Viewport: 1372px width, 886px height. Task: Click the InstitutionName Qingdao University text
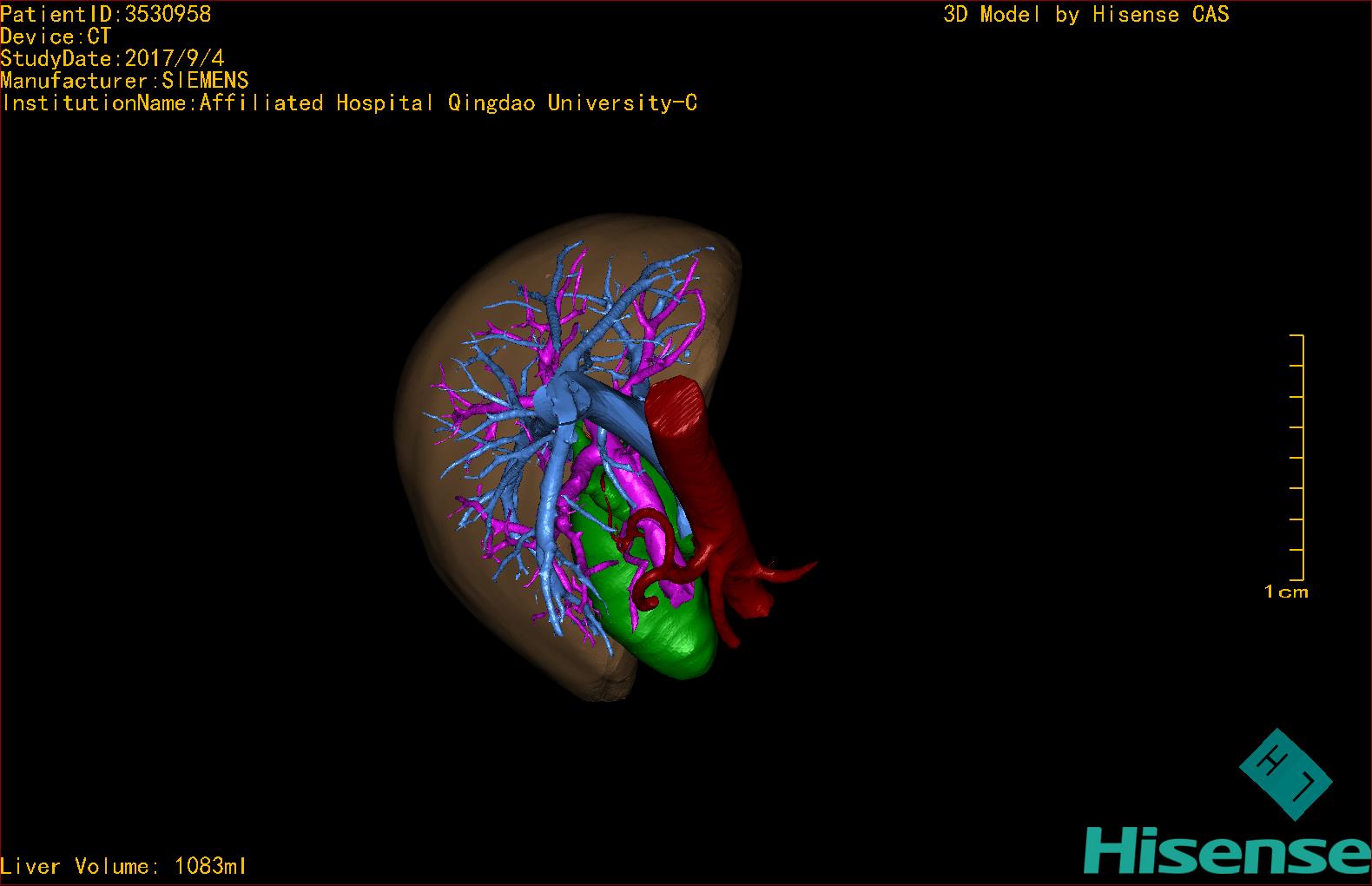click(x=349, y=103)
